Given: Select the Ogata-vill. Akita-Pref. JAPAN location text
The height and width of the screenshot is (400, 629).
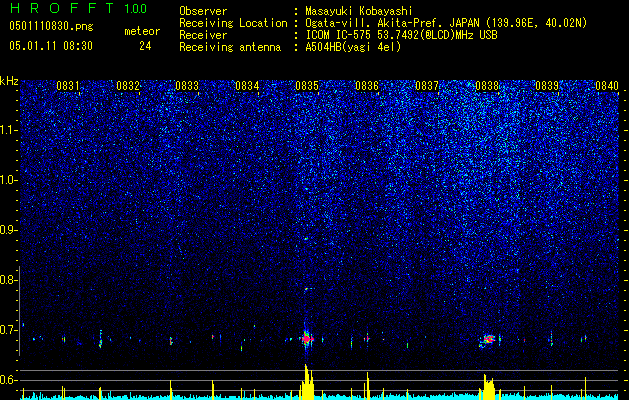Looking at the screenshot, I should click(x=448, y=23).
